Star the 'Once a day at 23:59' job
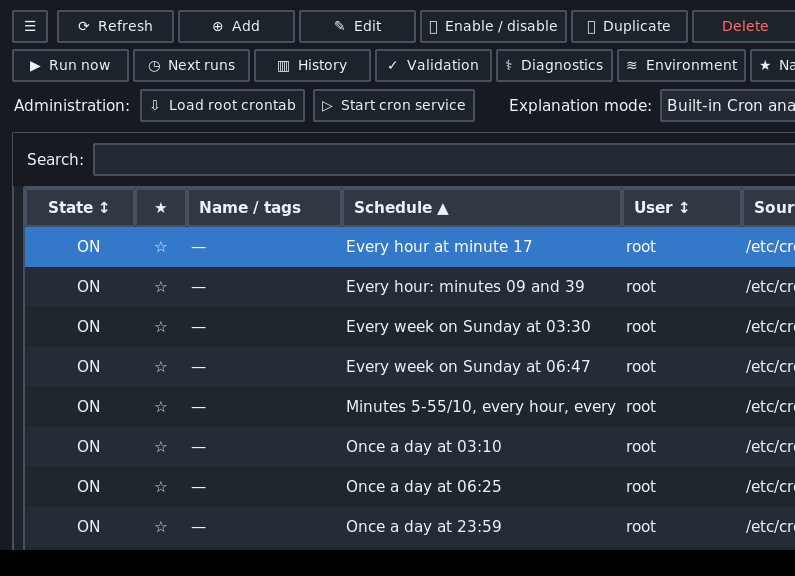 pyautogui.click(x=161, y=527)
